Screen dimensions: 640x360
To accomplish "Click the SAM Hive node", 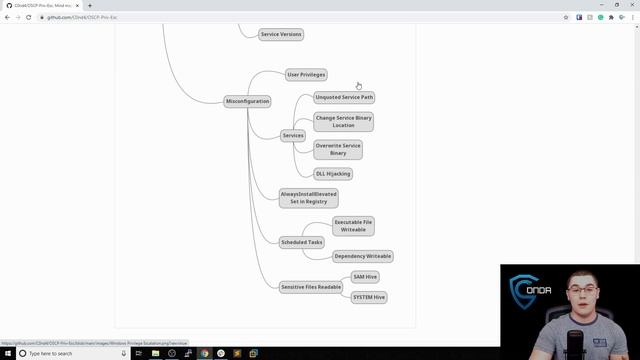I will [365, 277].
